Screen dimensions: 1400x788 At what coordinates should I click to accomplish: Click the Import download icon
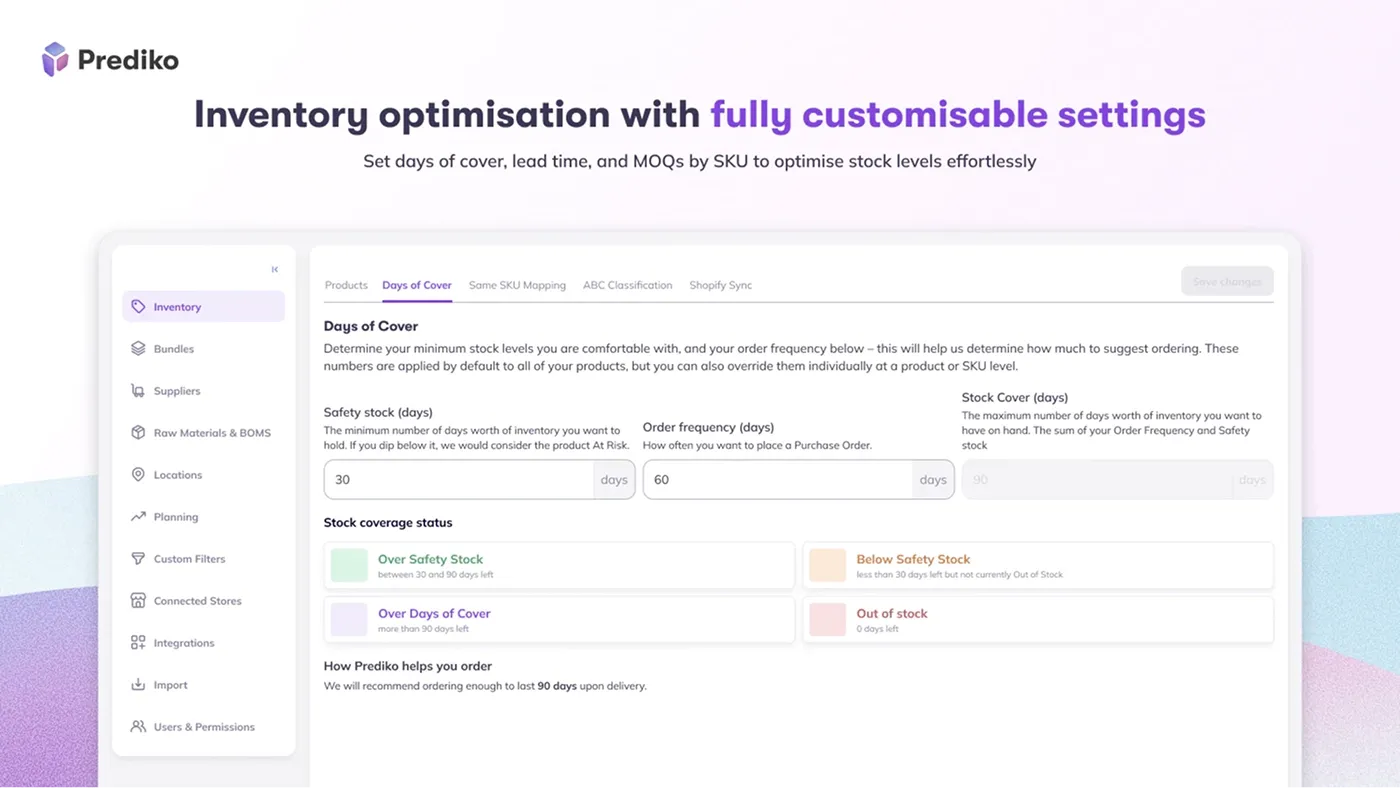(138, 685)
